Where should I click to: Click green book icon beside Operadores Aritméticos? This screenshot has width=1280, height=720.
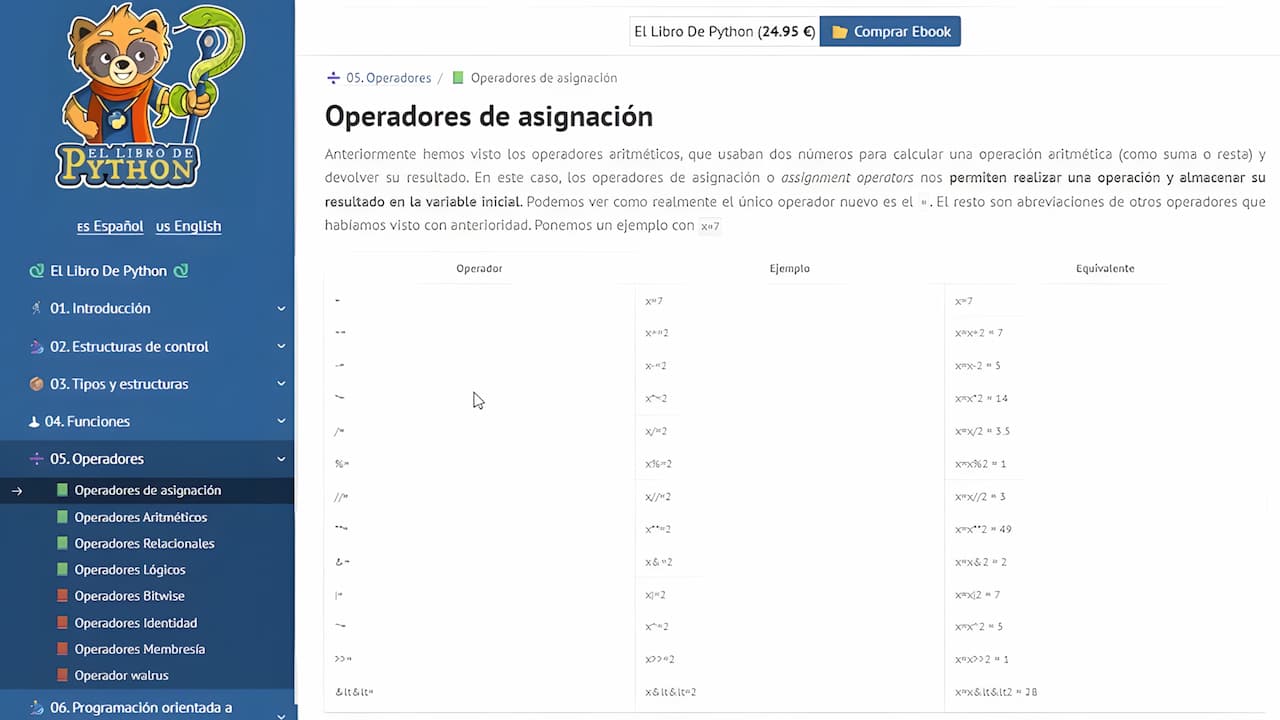pos(62,517)
